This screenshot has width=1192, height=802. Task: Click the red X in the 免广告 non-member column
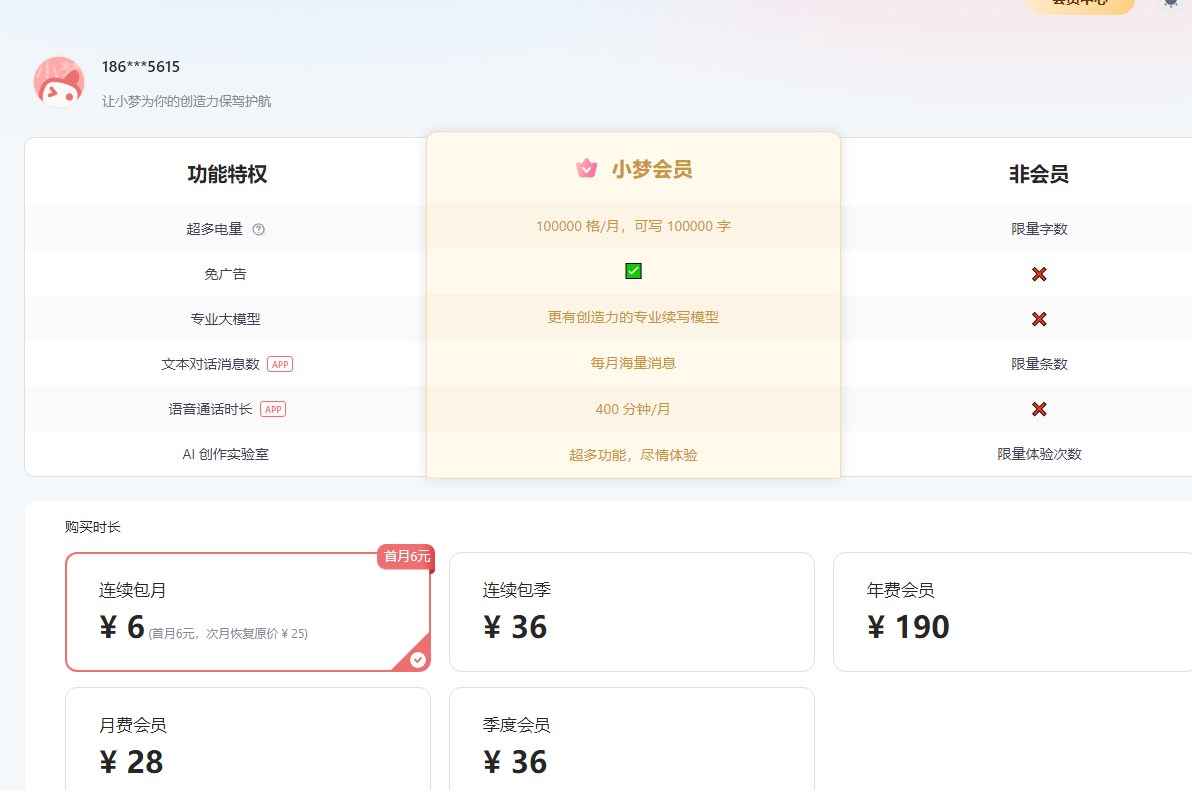coord(1038,273)
